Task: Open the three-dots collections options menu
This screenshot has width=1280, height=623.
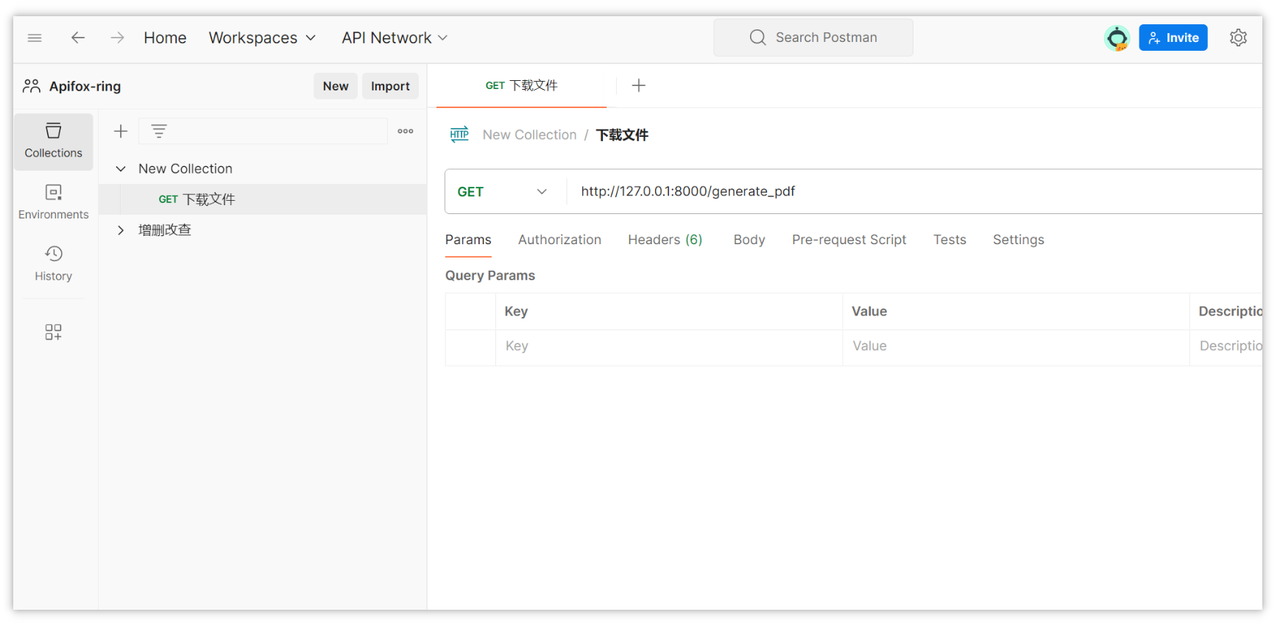Action: [405, 131]
